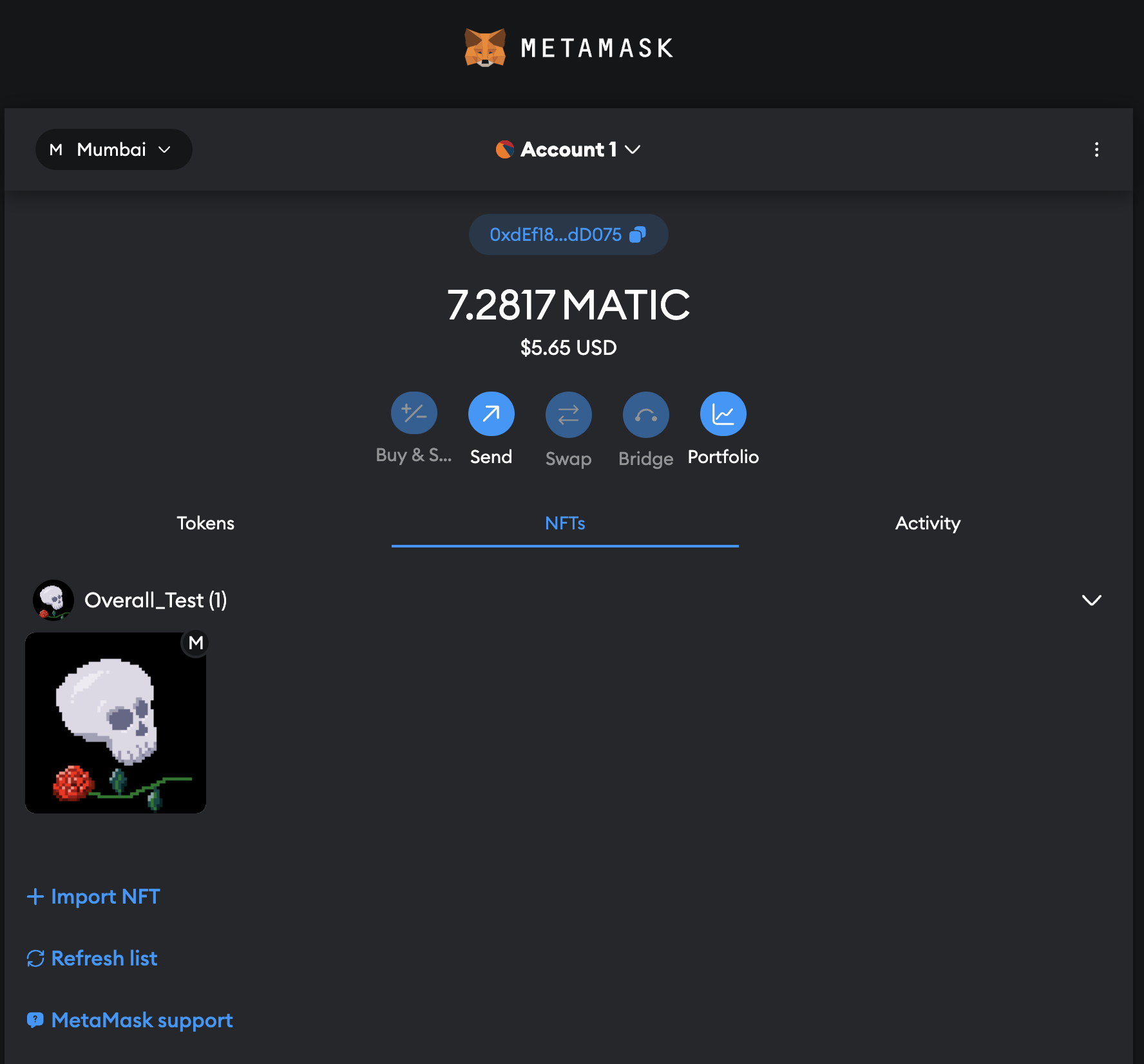1144x1064 pixels.
Task: Open the skull and rose NFT thumbnail
Action: pos(115,723)
